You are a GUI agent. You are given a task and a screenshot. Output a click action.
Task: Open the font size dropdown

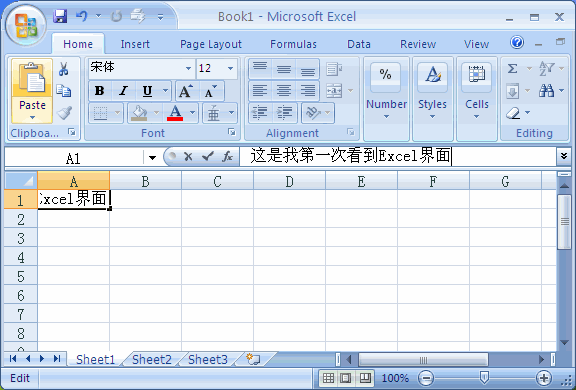click(x=230, y=68)
